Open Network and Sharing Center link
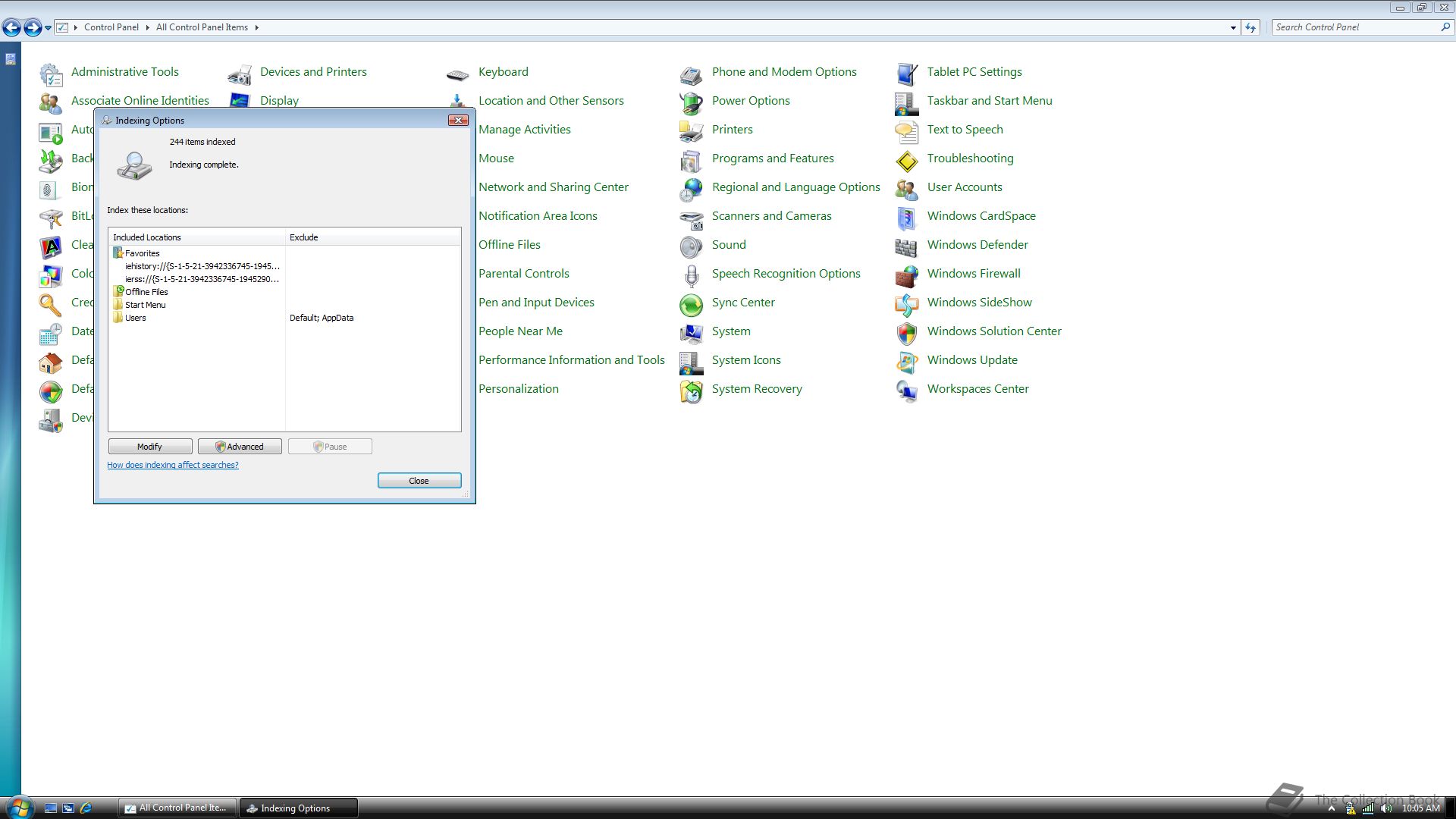 point(554,187)
